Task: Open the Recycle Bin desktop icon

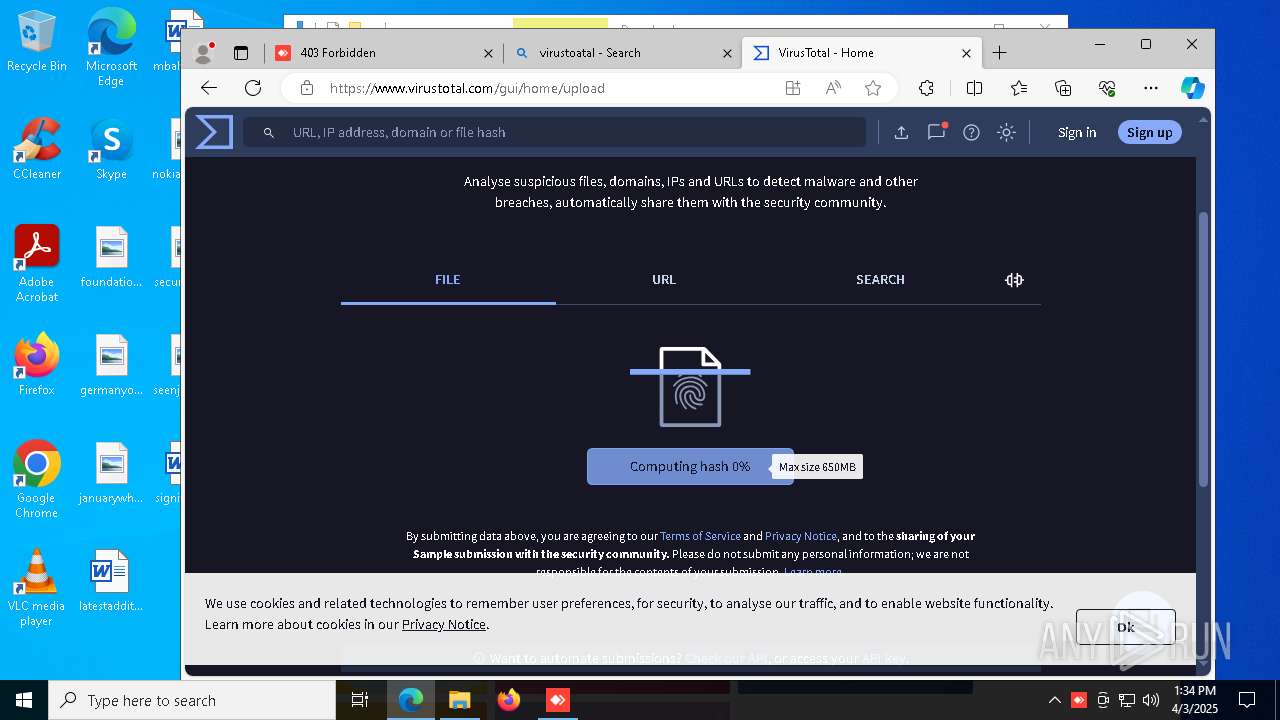Action: [x=37, y=41]
